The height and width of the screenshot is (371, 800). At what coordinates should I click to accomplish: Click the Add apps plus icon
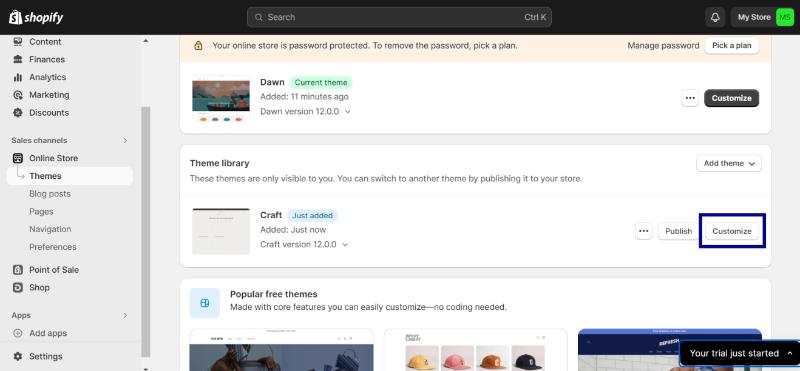[18, 333]
